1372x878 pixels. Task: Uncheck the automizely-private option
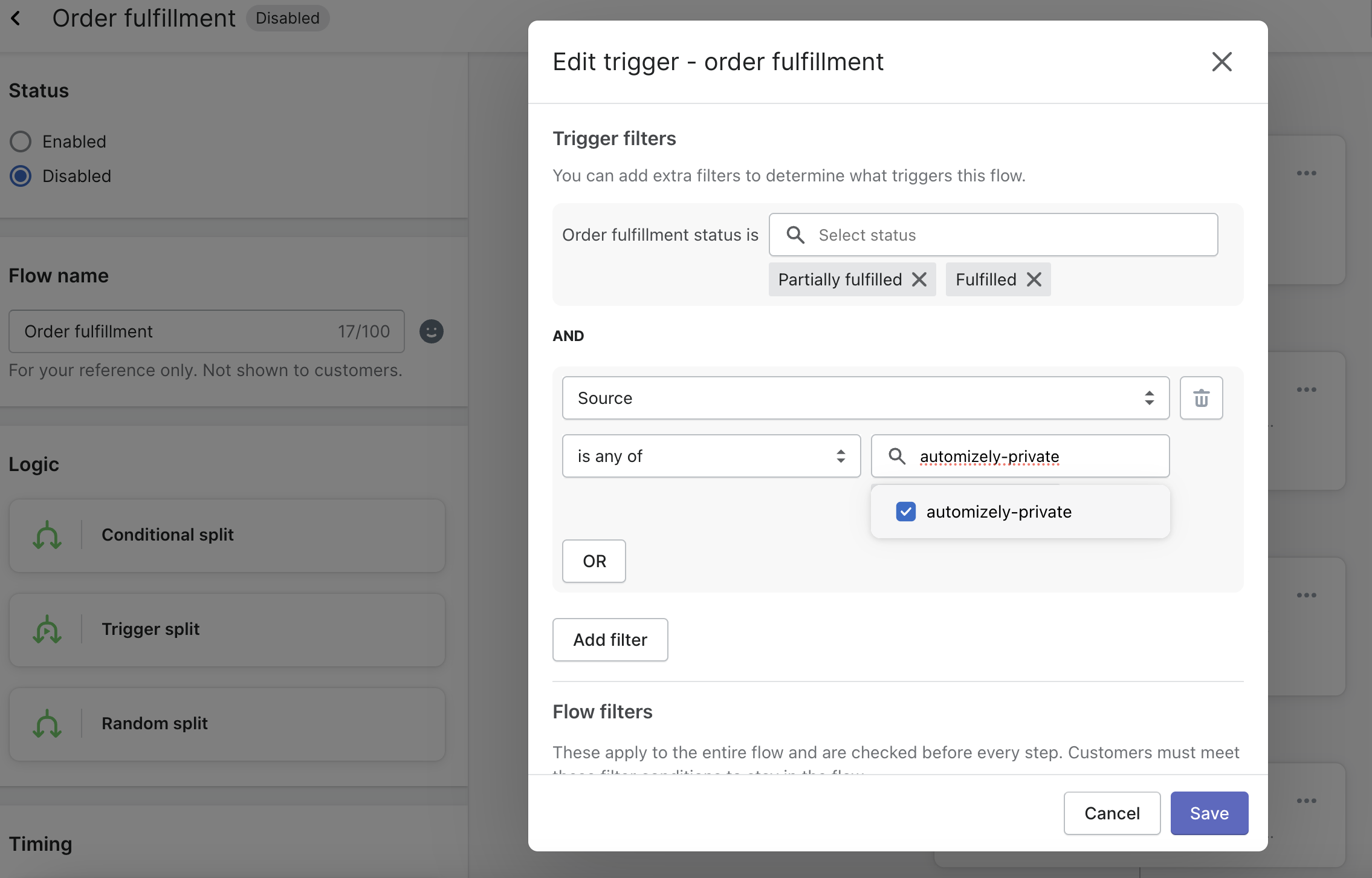point(905,512)
